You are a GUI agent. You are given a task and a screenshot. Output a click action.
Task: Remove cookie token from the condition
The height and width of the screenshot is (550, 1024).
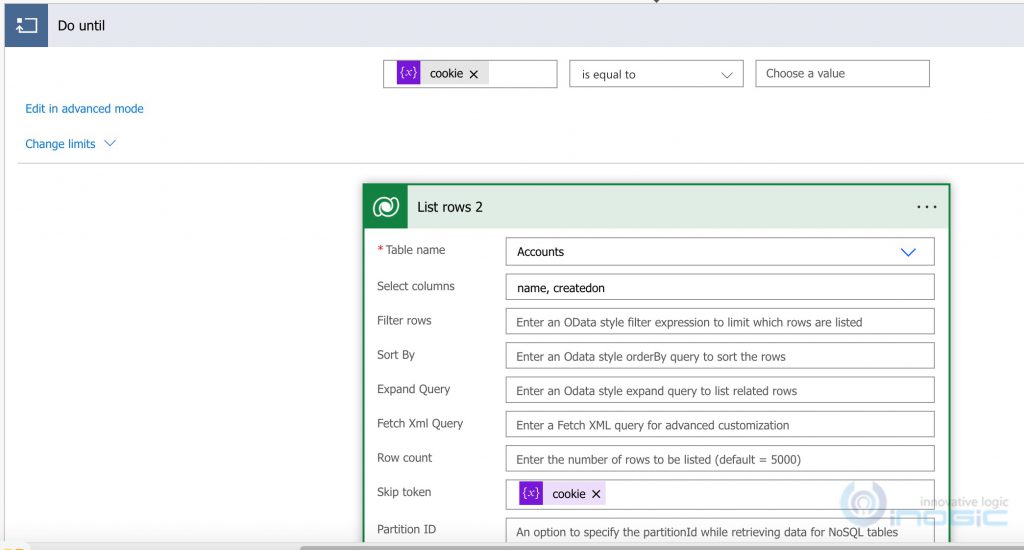click(474, 74)
